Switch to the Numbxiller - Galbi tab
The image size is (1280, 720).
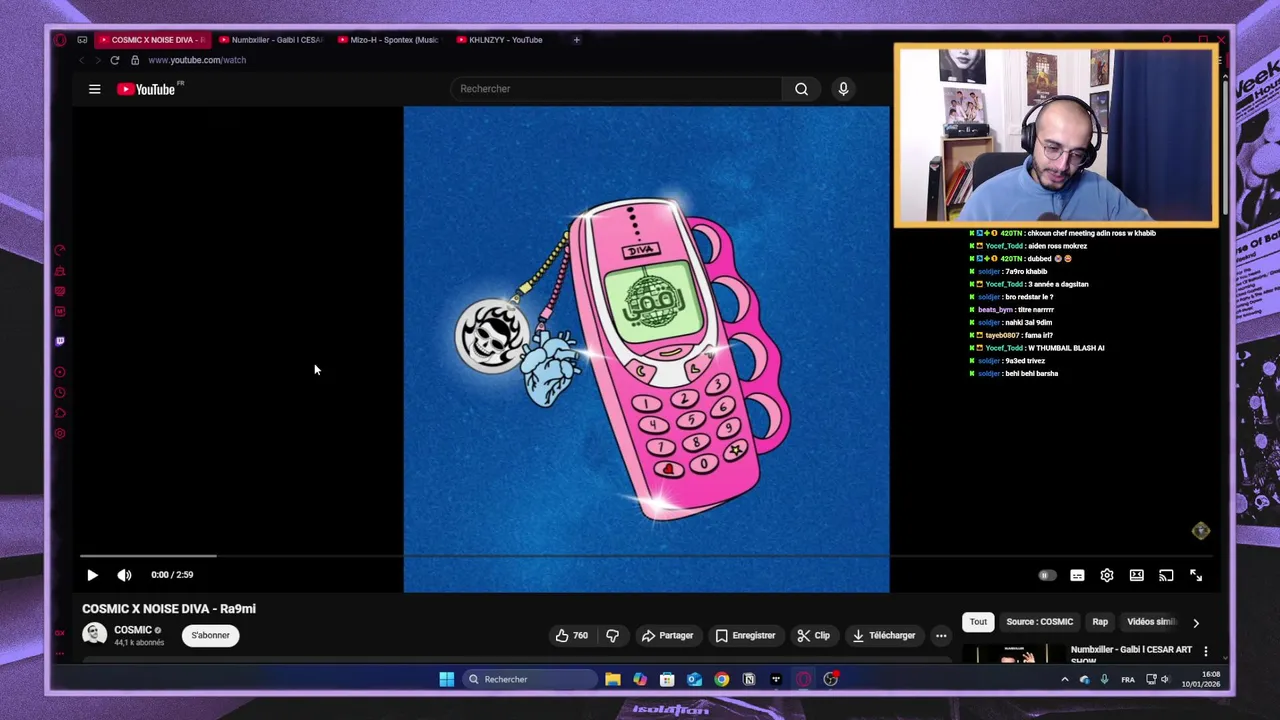click(270, 40)
